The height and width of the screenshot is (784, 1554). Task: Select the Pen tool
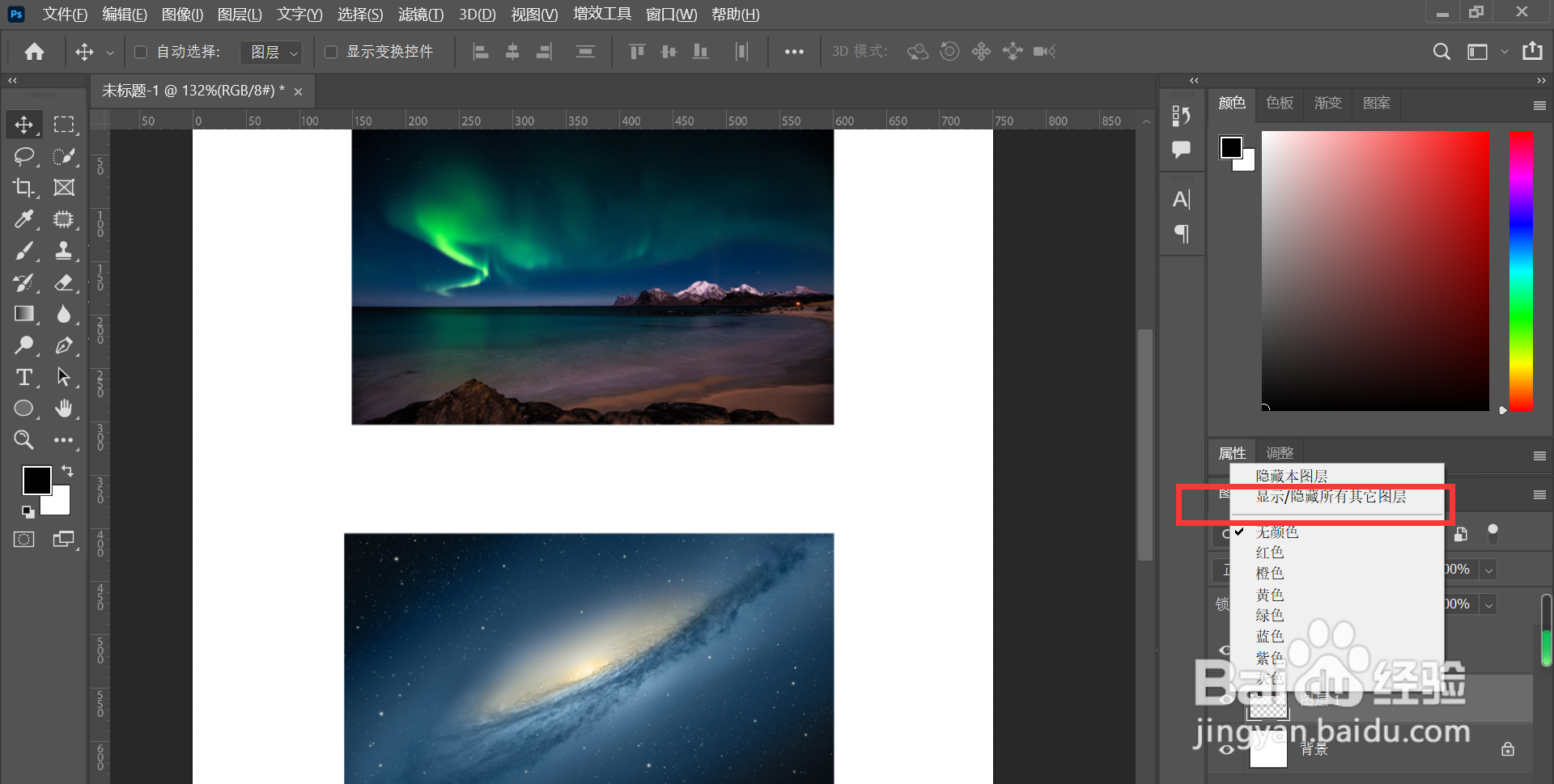coord(64,345)
